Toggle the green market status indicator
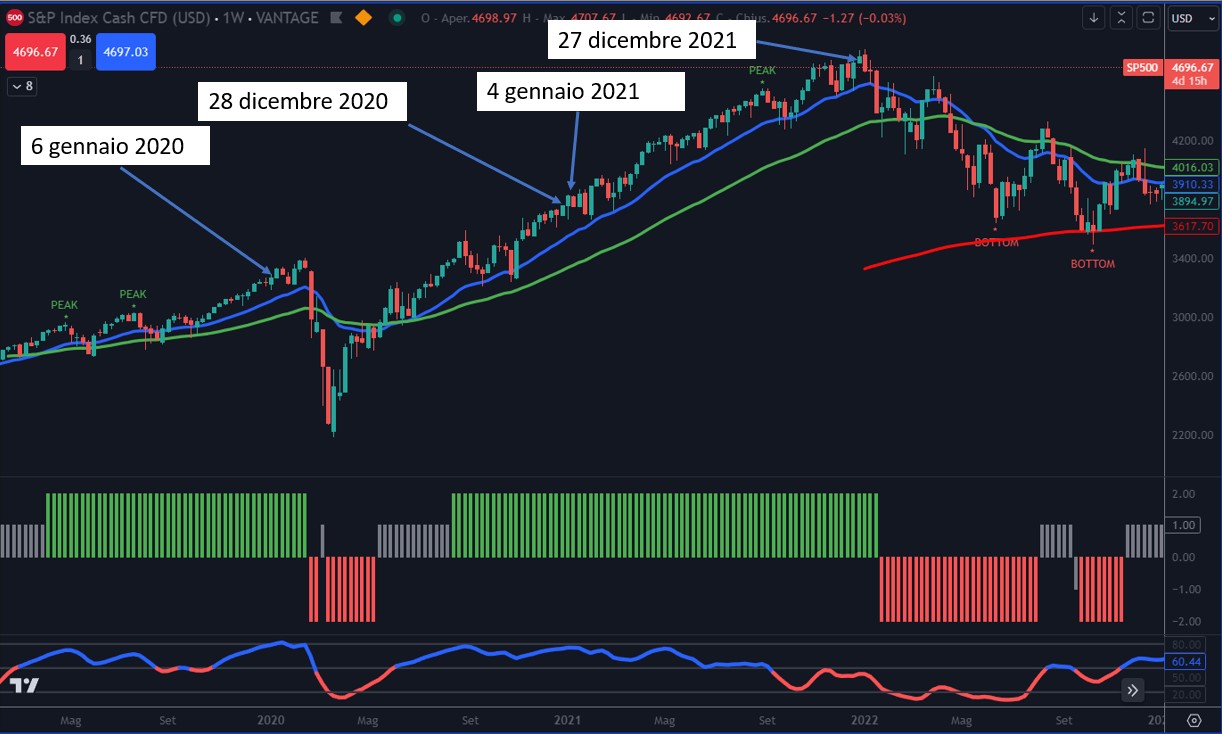The image size is (1222, 734). pos(398,18)
